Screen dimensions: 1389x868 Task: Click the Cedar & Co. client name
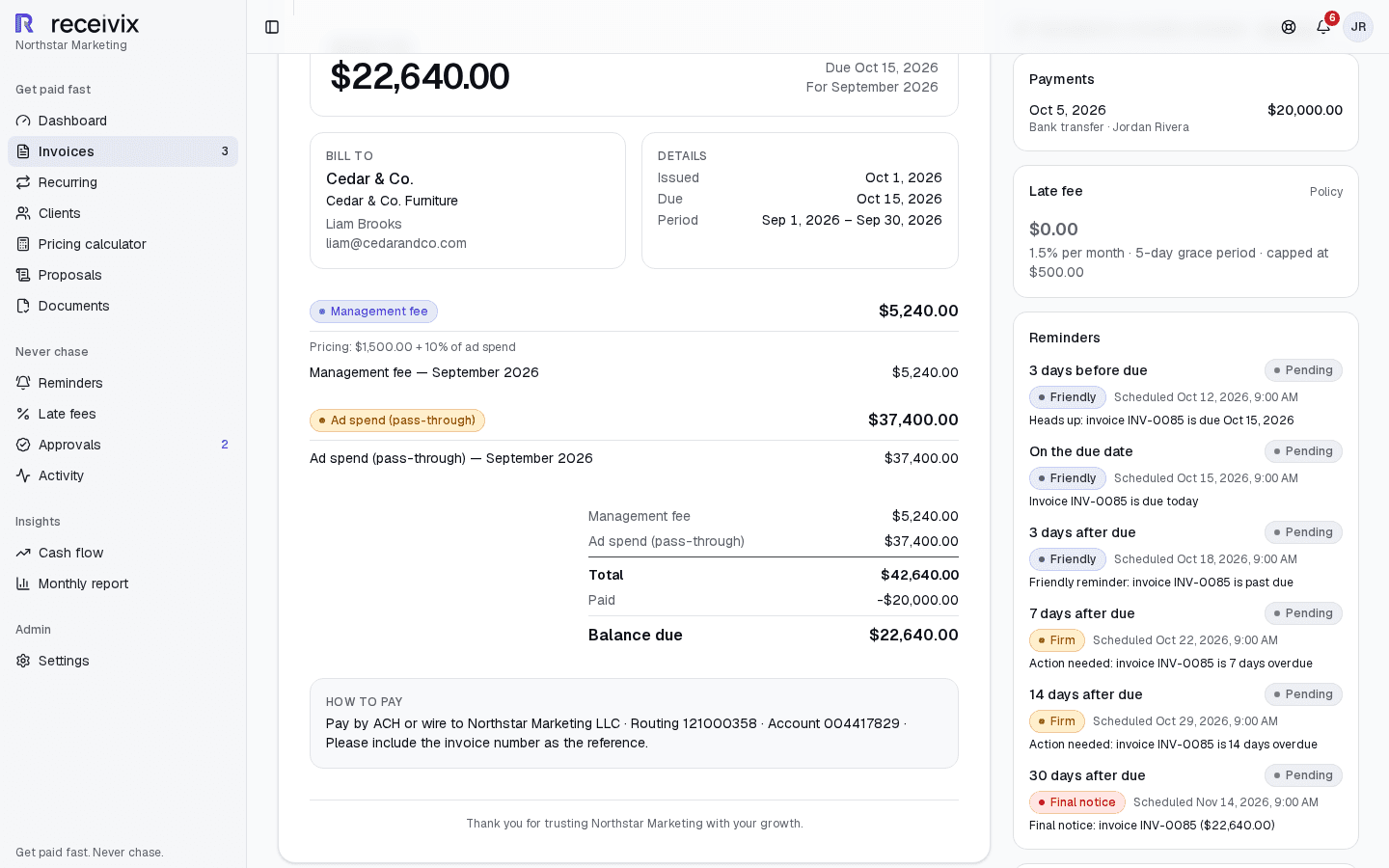369,178
